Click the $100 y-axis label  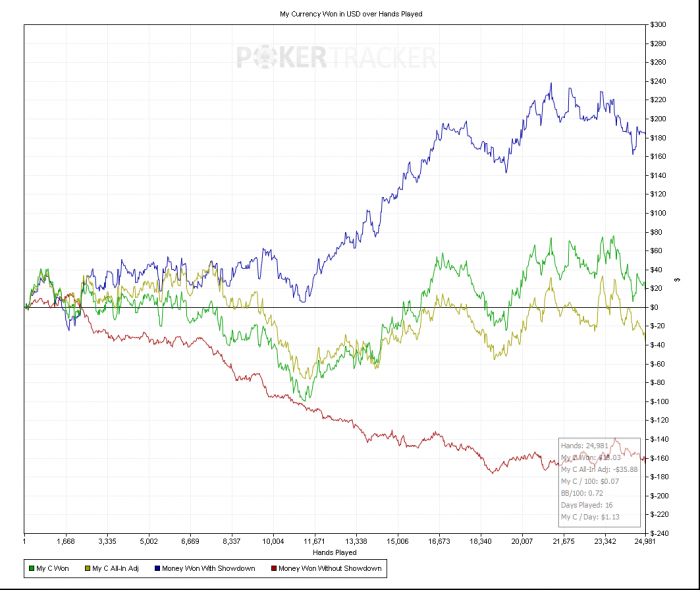[x=658, y=213]
